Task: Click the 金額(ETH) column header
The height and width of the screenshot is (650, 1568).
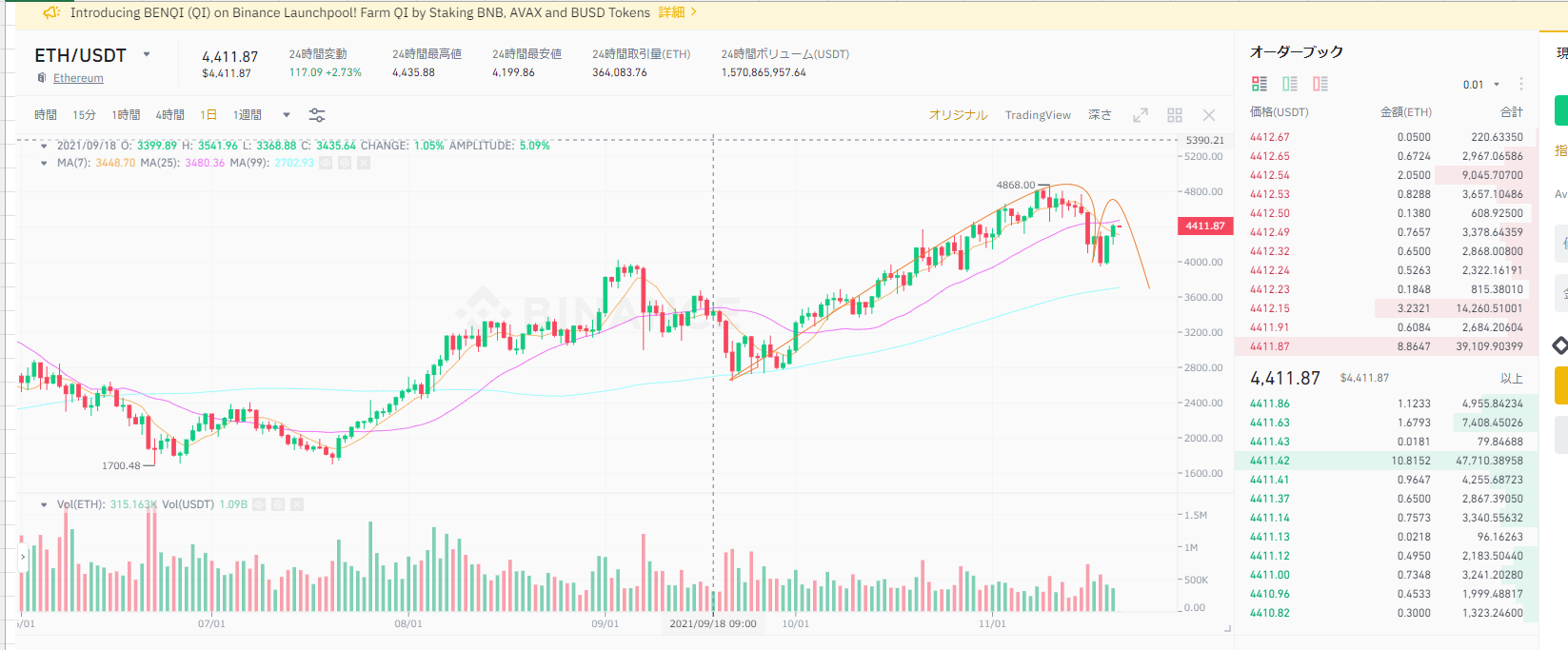Action: pyautogui.click(x=1406, y=112)
